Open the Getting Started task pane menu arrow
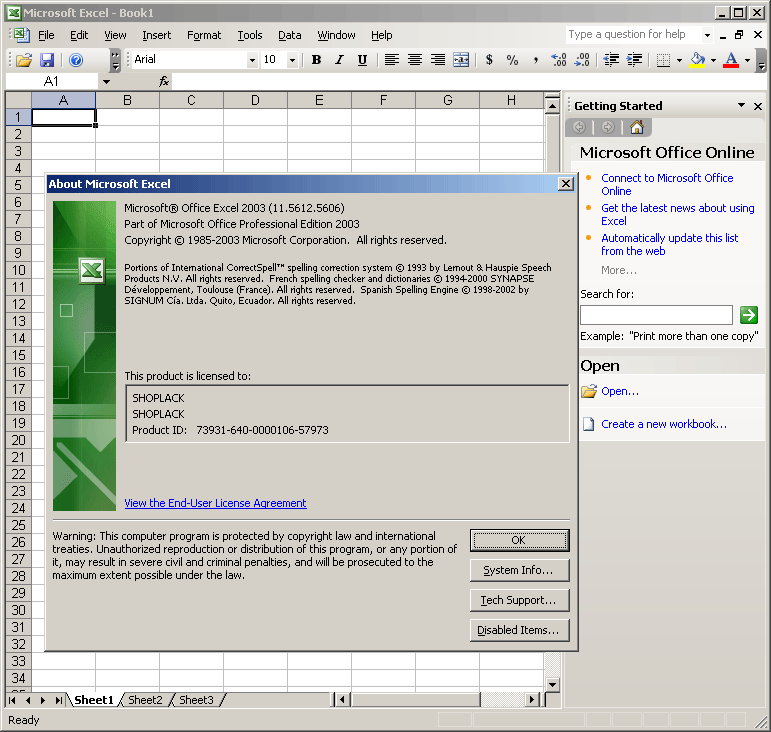This screenshot has height=732, width=771. (741, 105)
